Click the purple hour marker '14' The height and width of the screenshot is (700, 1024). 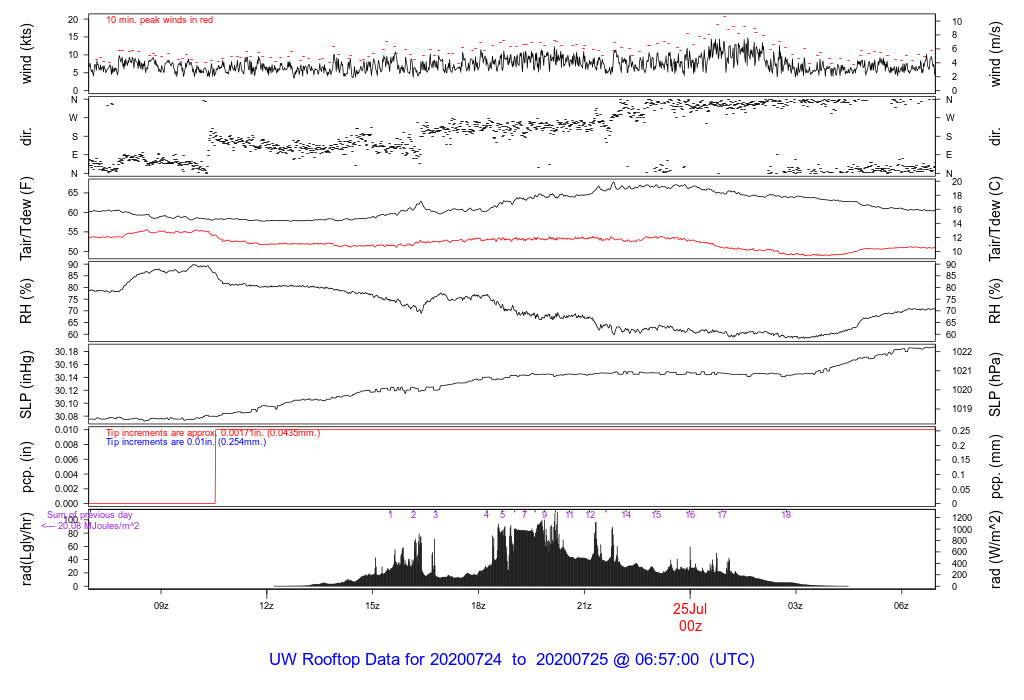[x=626, y=515]
